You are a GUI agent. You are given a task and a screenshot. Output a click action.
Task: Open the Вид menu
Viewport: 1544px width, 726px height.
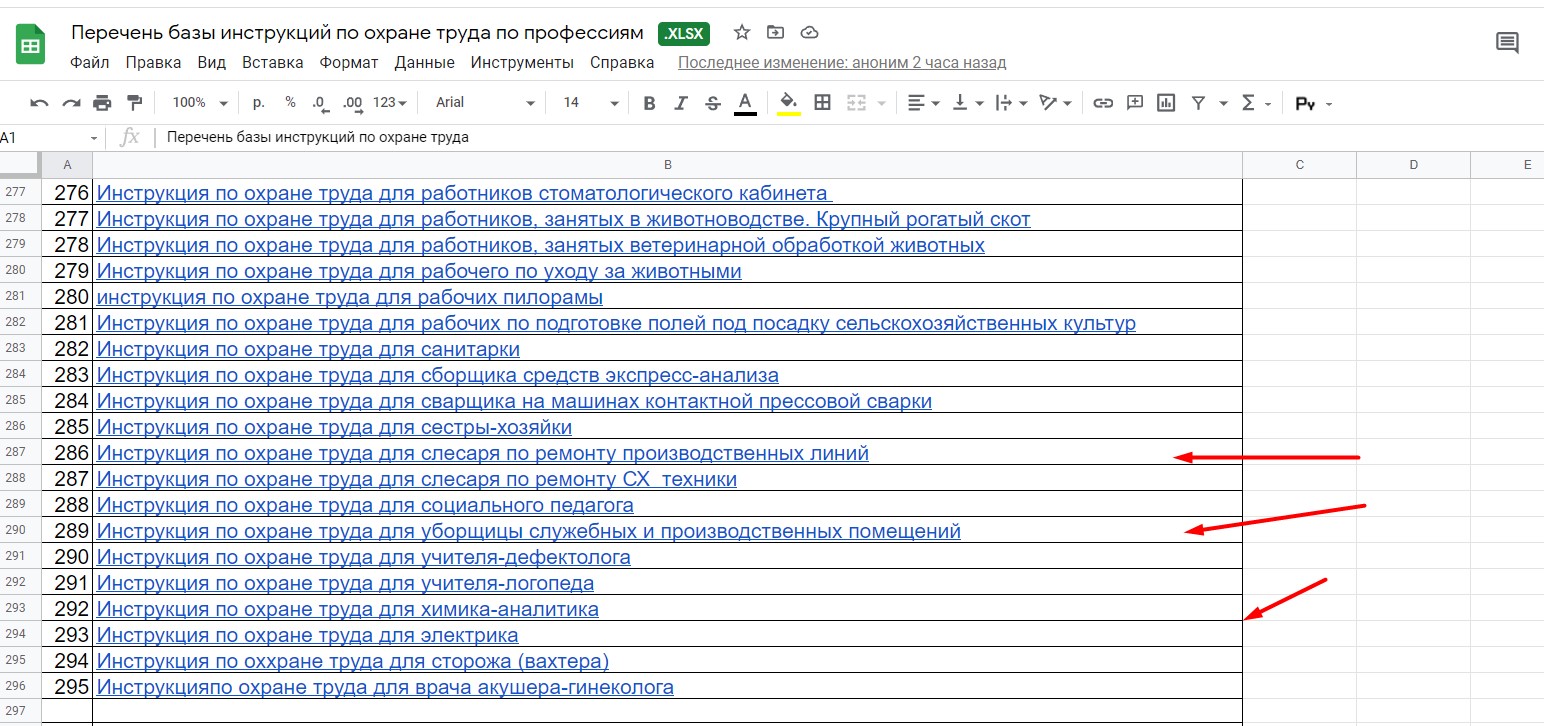click(212, 62)
